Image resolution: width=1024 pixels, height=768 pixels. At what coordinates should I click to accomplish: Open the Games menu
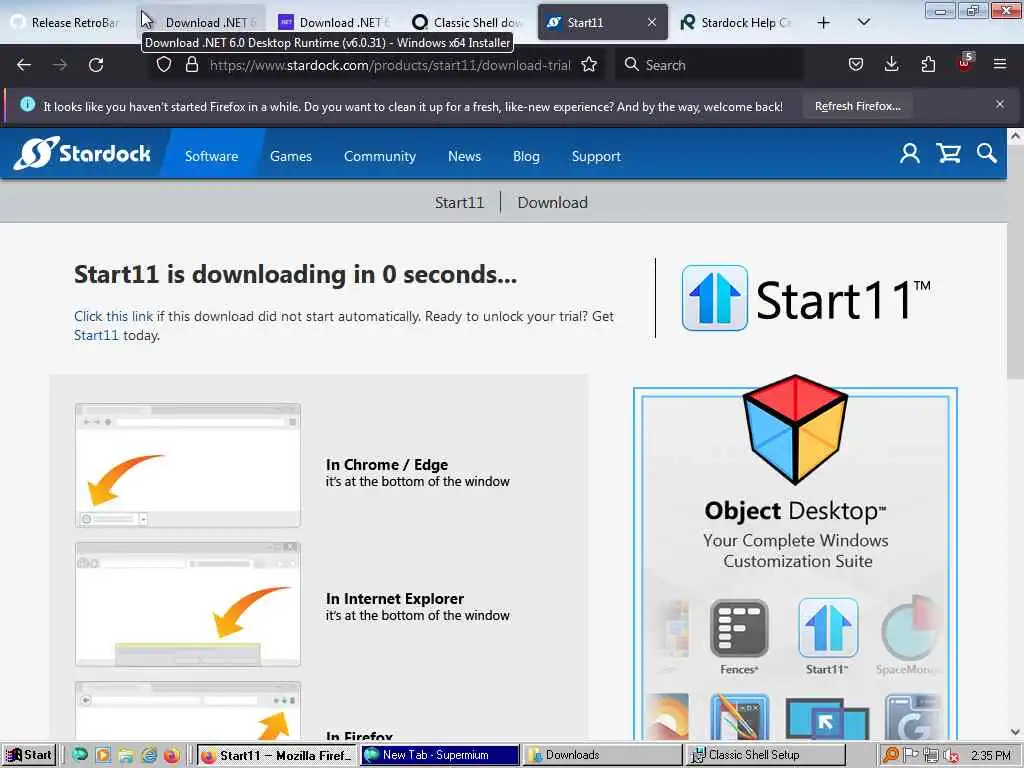291,156
